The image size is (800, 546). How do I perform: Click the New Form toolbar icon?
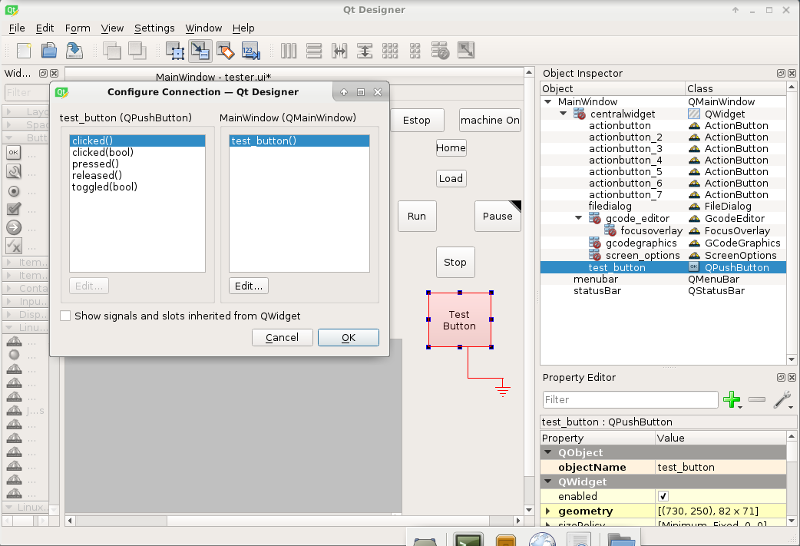coord(23,50)
